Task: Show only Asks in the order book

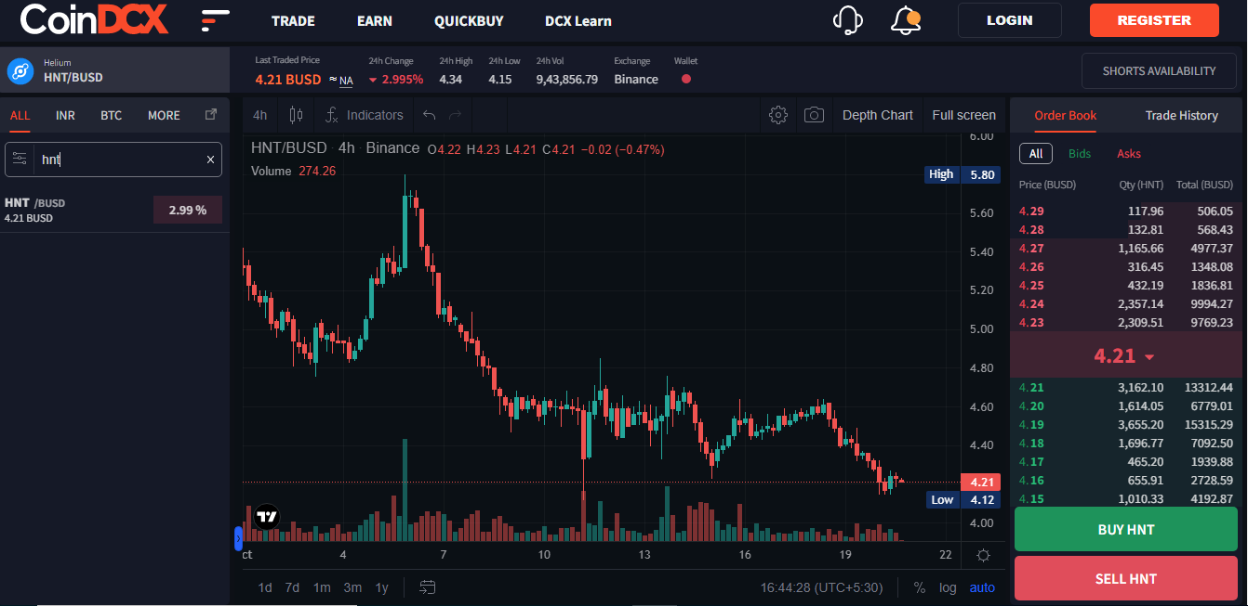Action: [1128, 154]
